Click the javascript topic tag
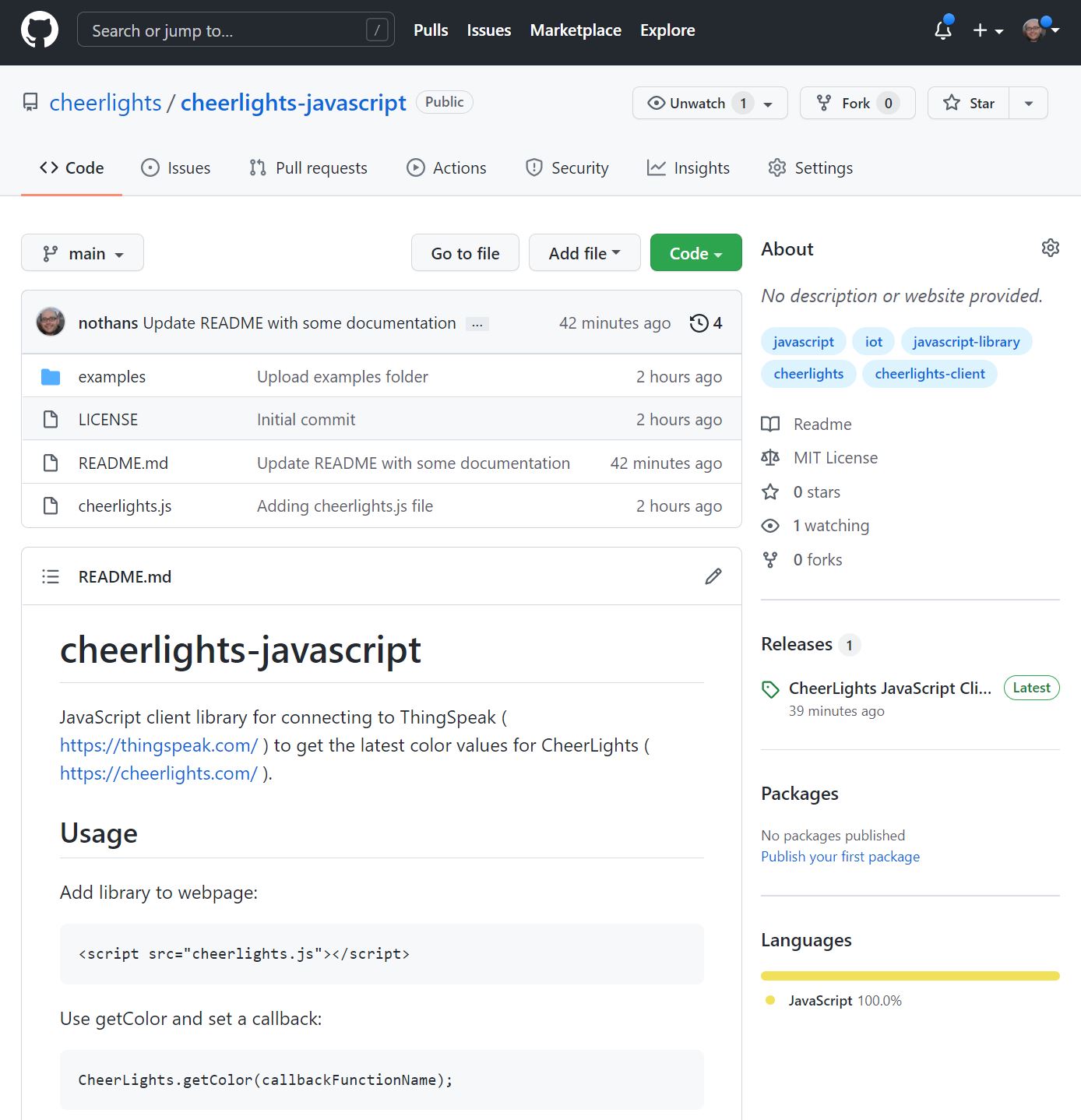1081x1120 pixels. click(804, 342)
